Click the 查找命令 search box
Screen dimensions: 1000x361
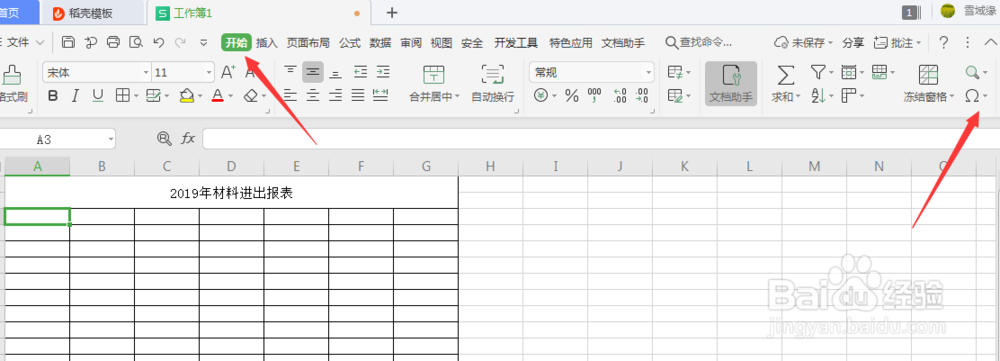coord(699,43)
